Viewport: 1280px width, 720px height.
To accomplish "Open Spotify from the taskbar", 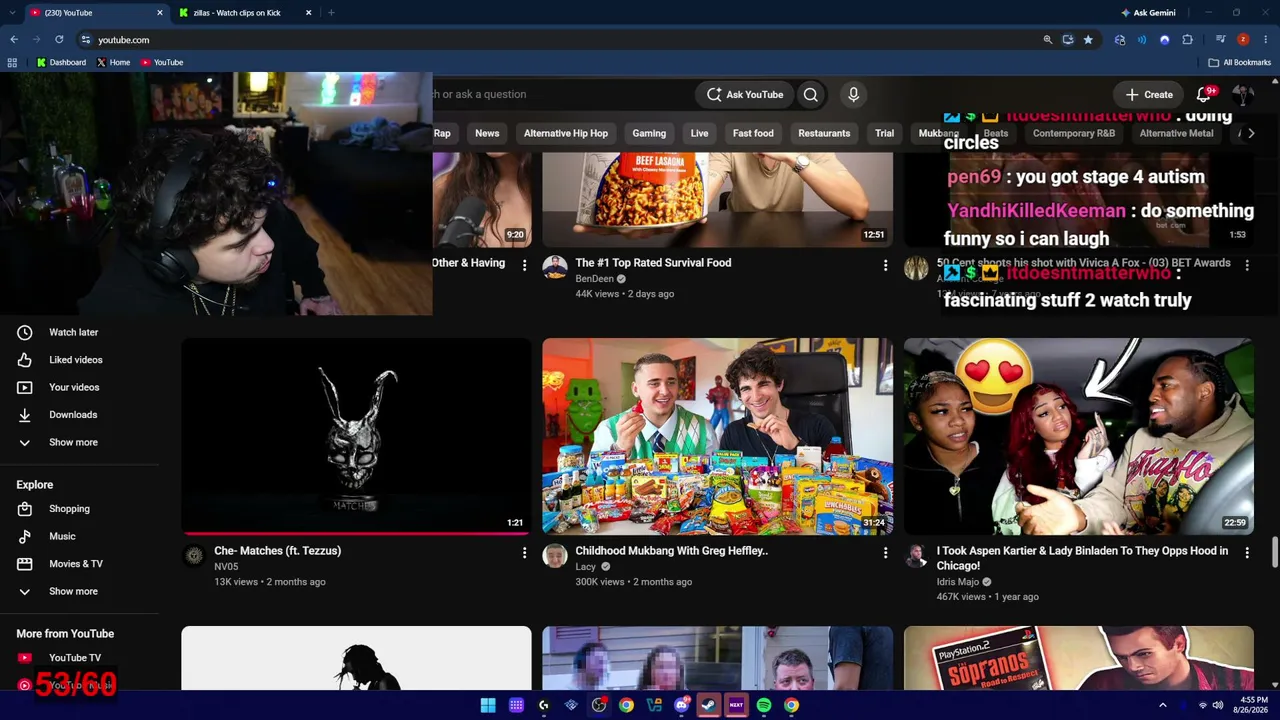I will pos(764,705).
